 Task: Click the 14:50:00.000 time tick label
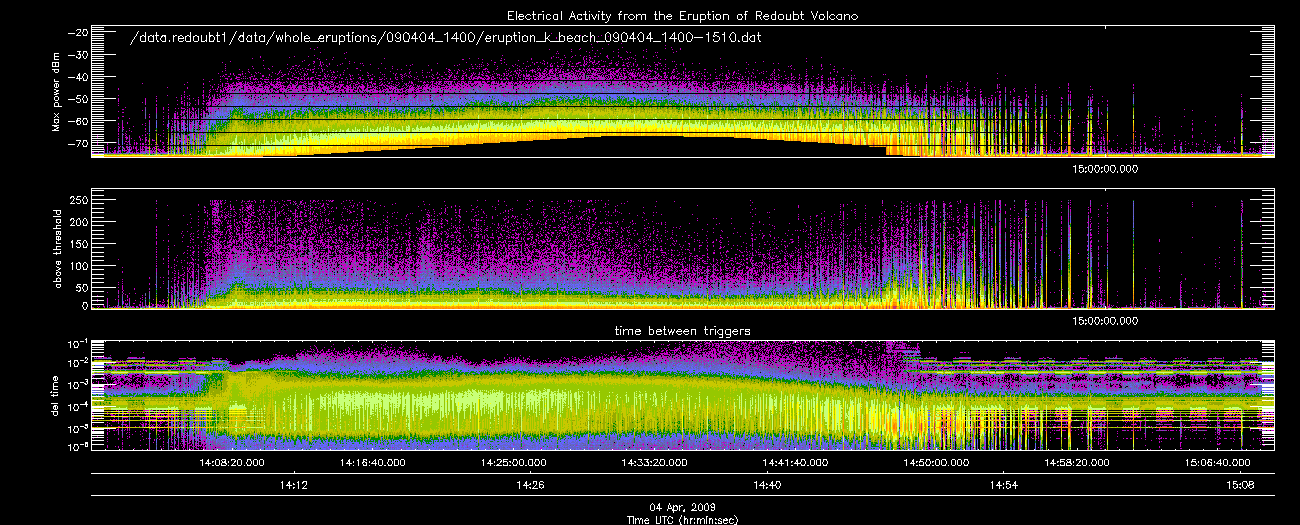click(x=936, y=462)
